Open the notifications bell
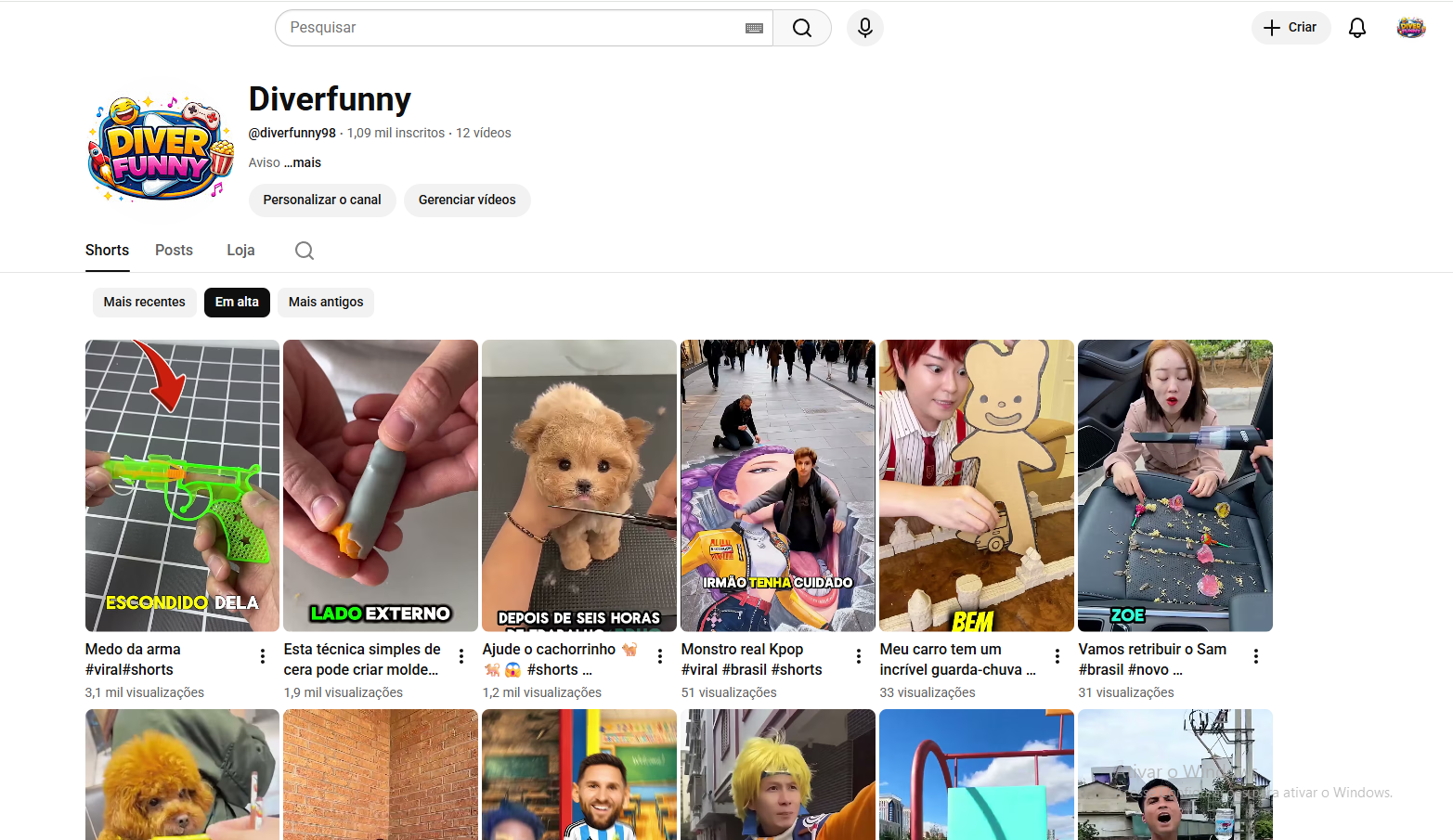The image size is (1453, 840). (1356, 28)
